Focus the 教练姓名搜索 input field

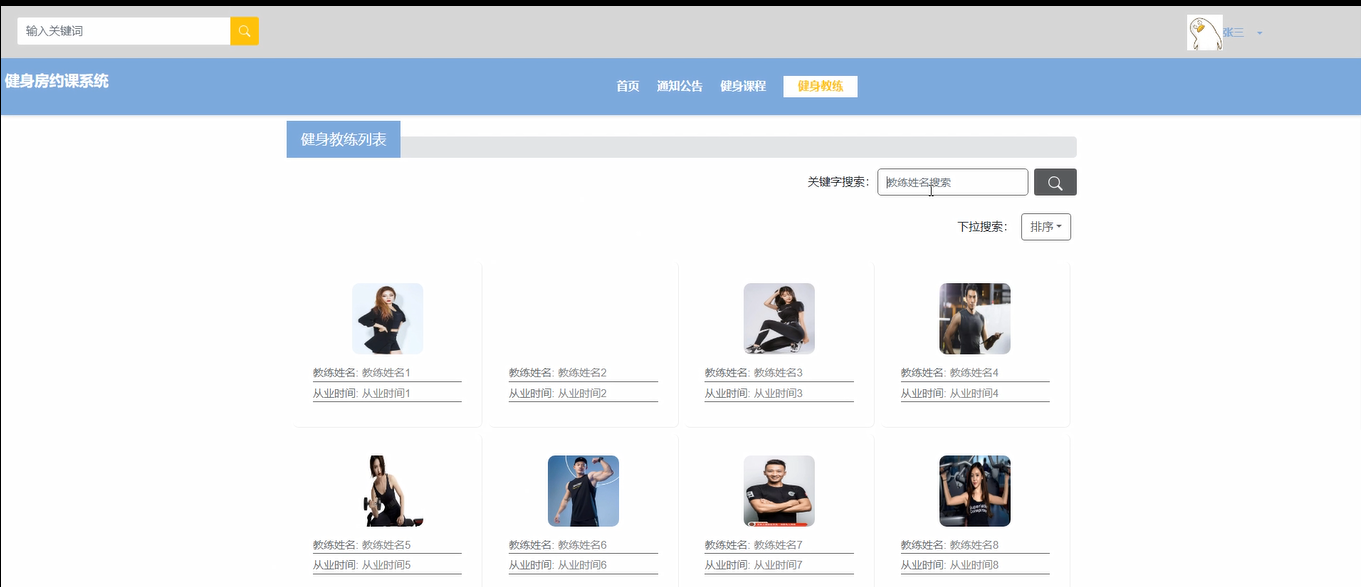click(x=953, y=182)
